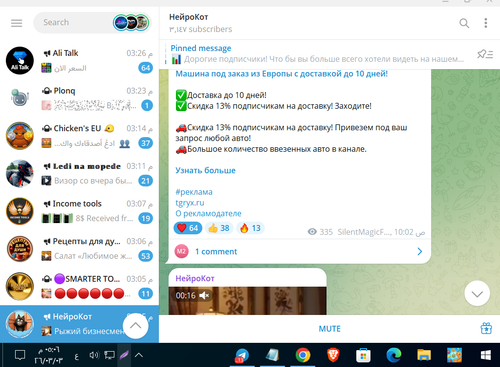
Task: Click the 53 unread badge on Рецепты
Action: tap(145, 256)
